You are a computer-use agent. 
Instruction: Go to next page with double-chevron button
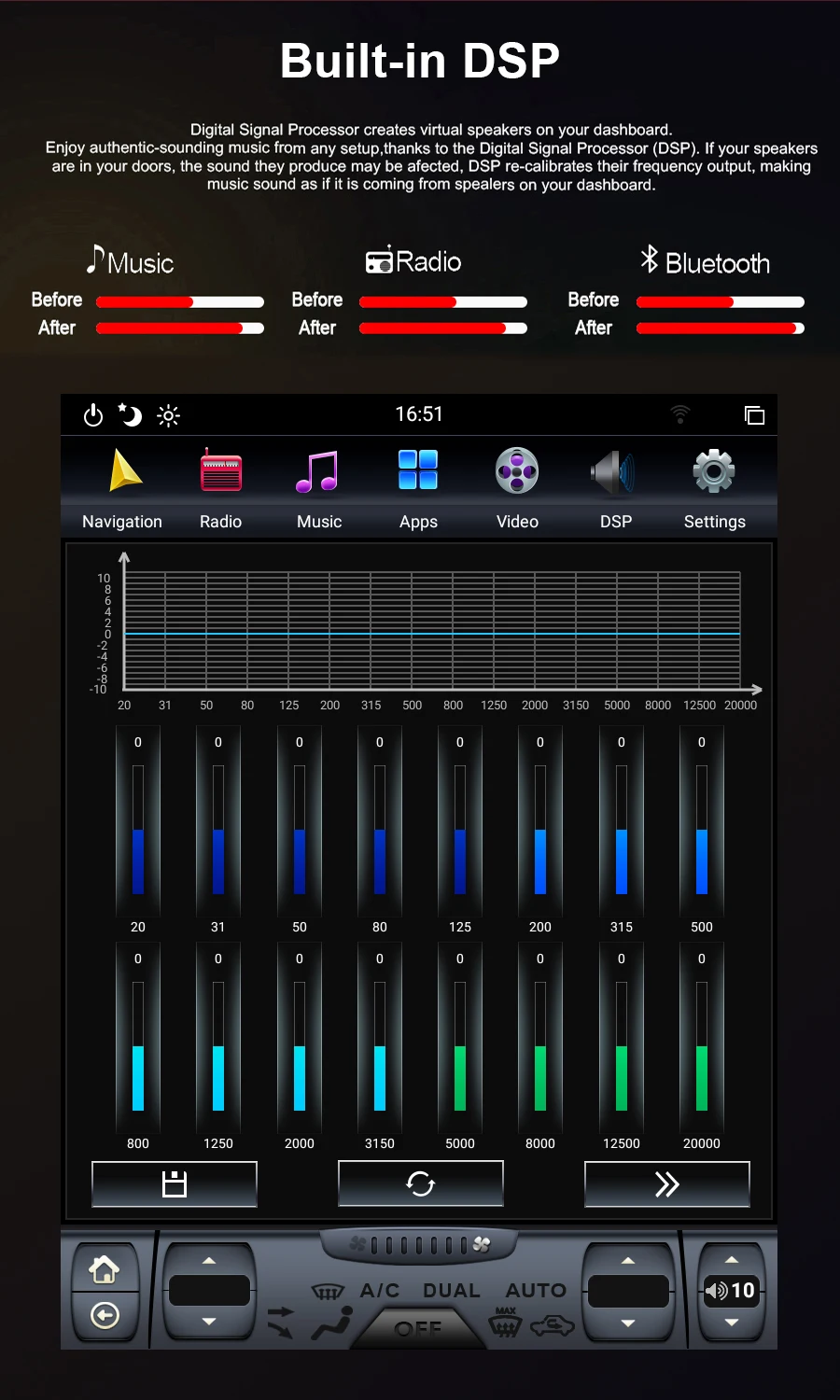click(667, 1183)
